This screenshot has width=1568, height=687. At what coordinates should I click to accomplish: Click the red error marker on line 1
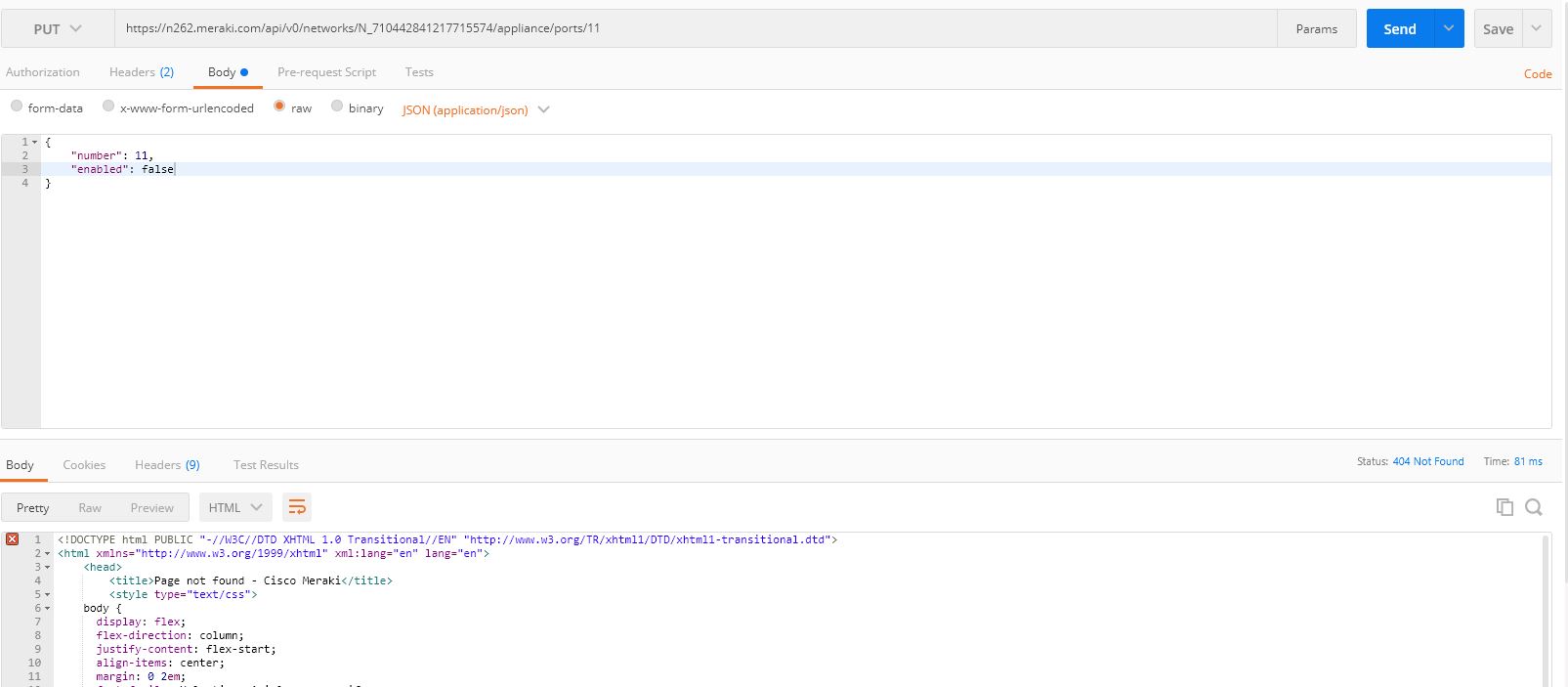click(x=12, y=539)
